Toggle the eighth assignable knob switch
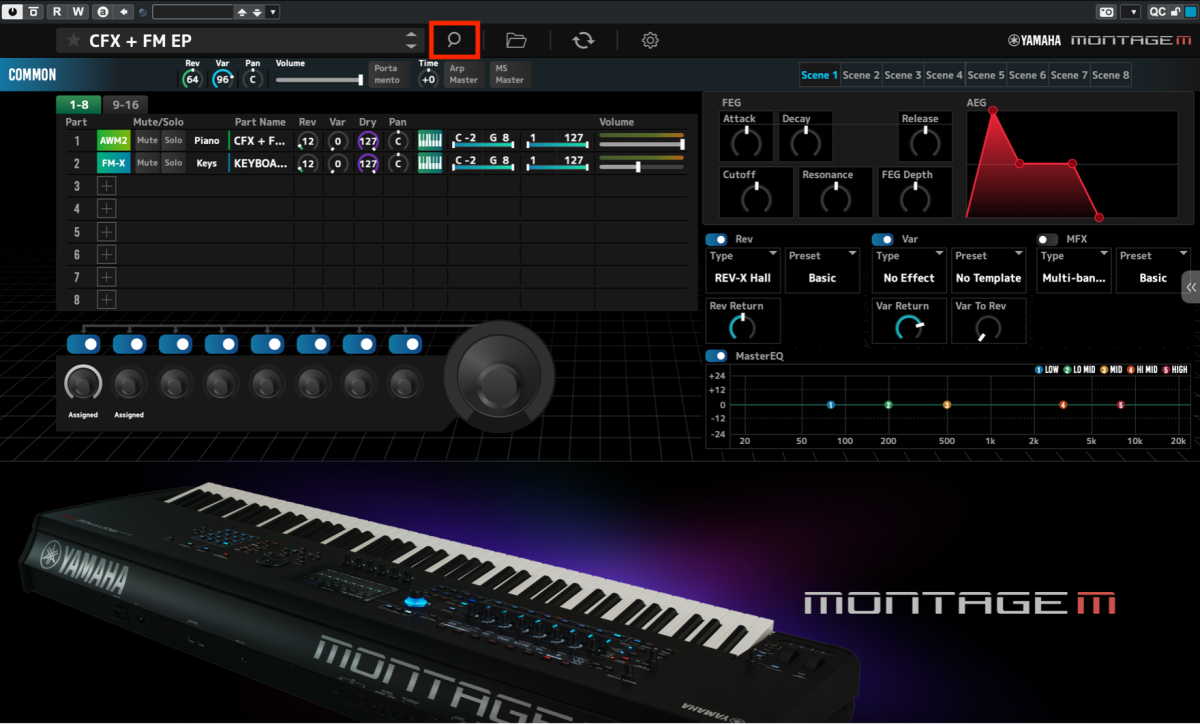The height and width of the screenshot is (725, 1200). point(405,344)
